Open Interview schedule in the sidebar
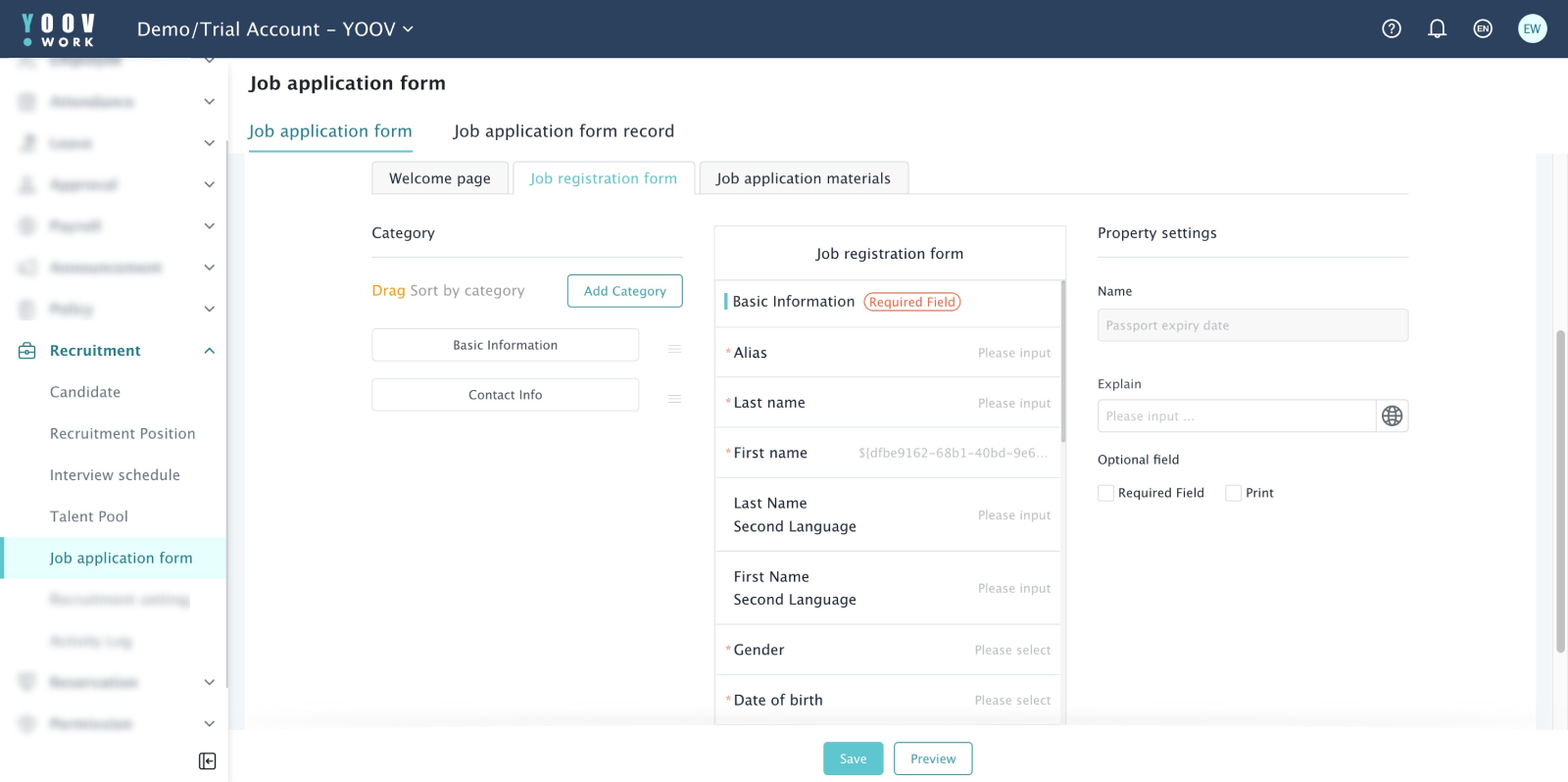 (x=115, y=475)
